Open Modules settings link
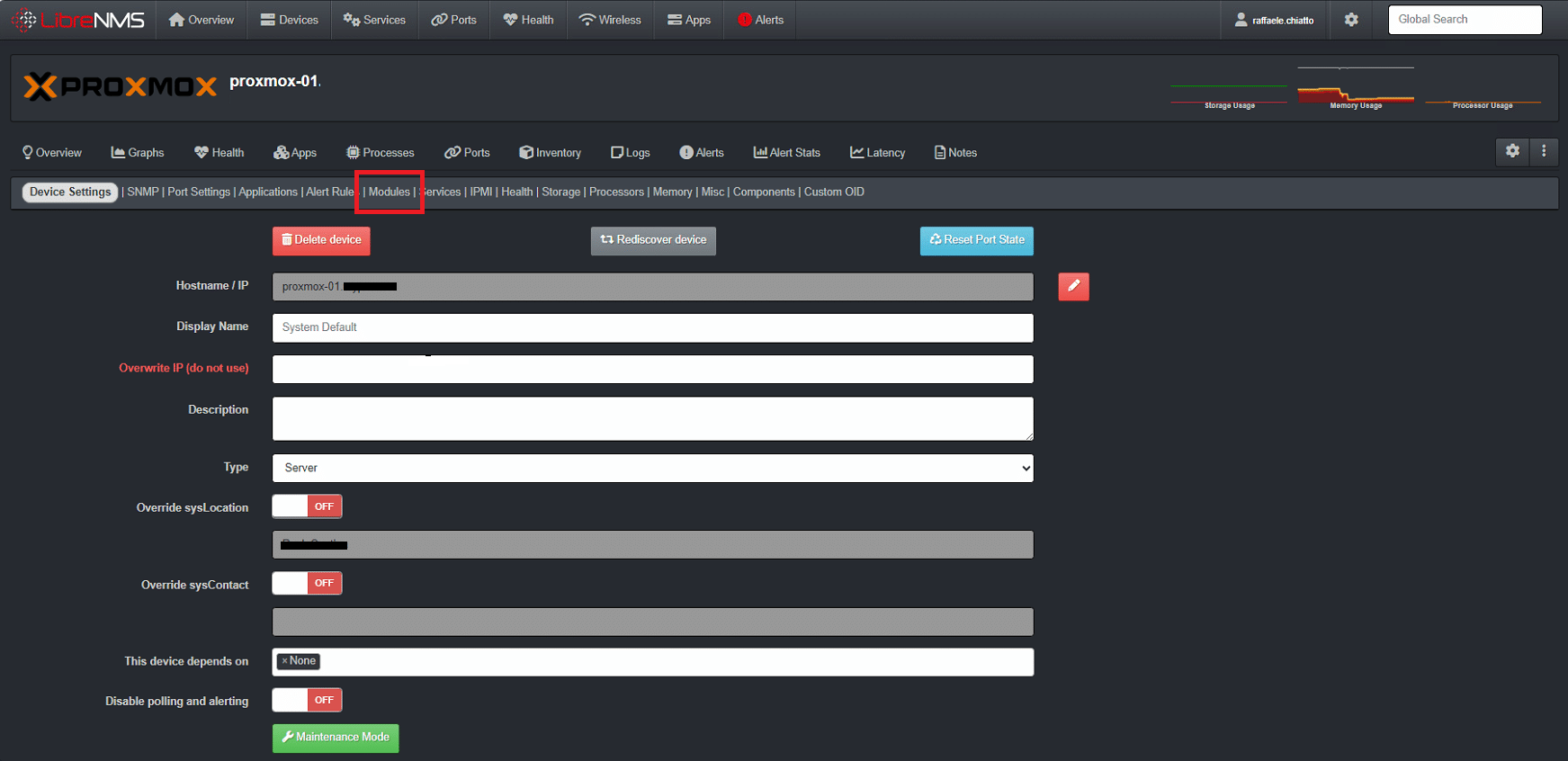Viewport: 1568px width, 761px height. (389, 192)
